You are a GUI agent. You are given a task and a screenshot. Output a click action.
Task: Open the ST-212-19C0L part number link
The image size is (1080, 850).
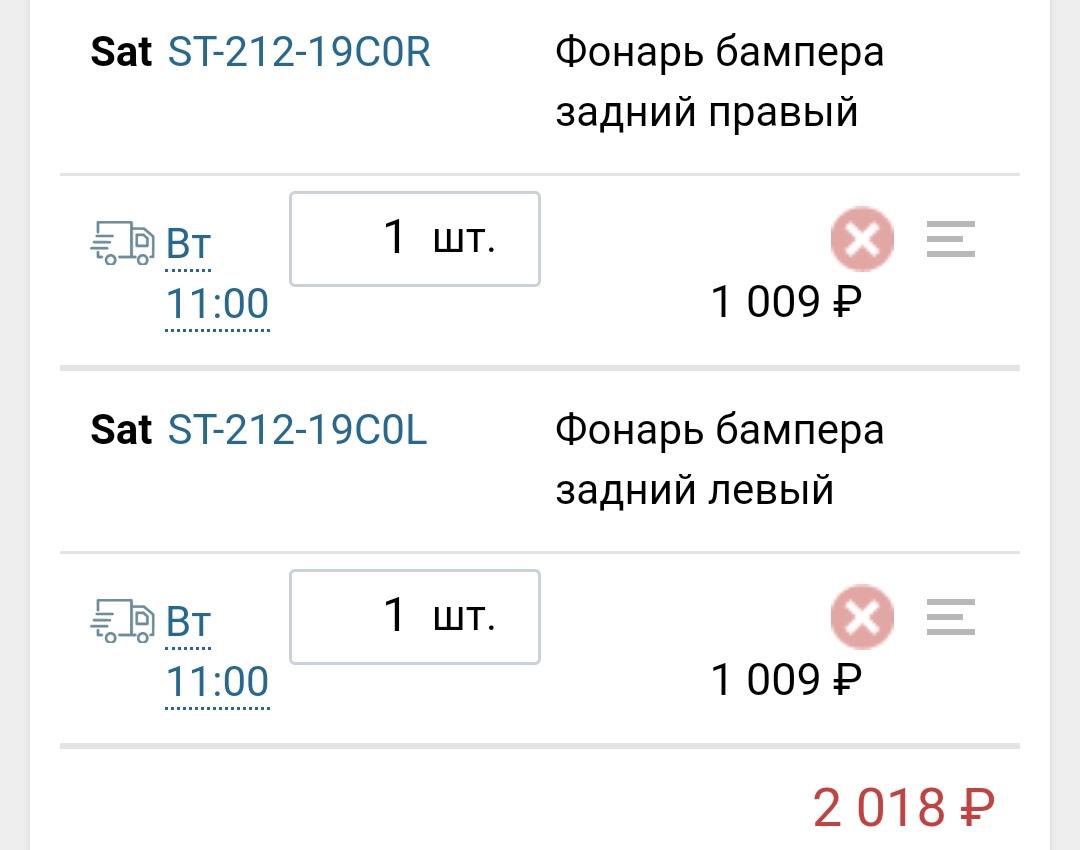click(298, 430)
